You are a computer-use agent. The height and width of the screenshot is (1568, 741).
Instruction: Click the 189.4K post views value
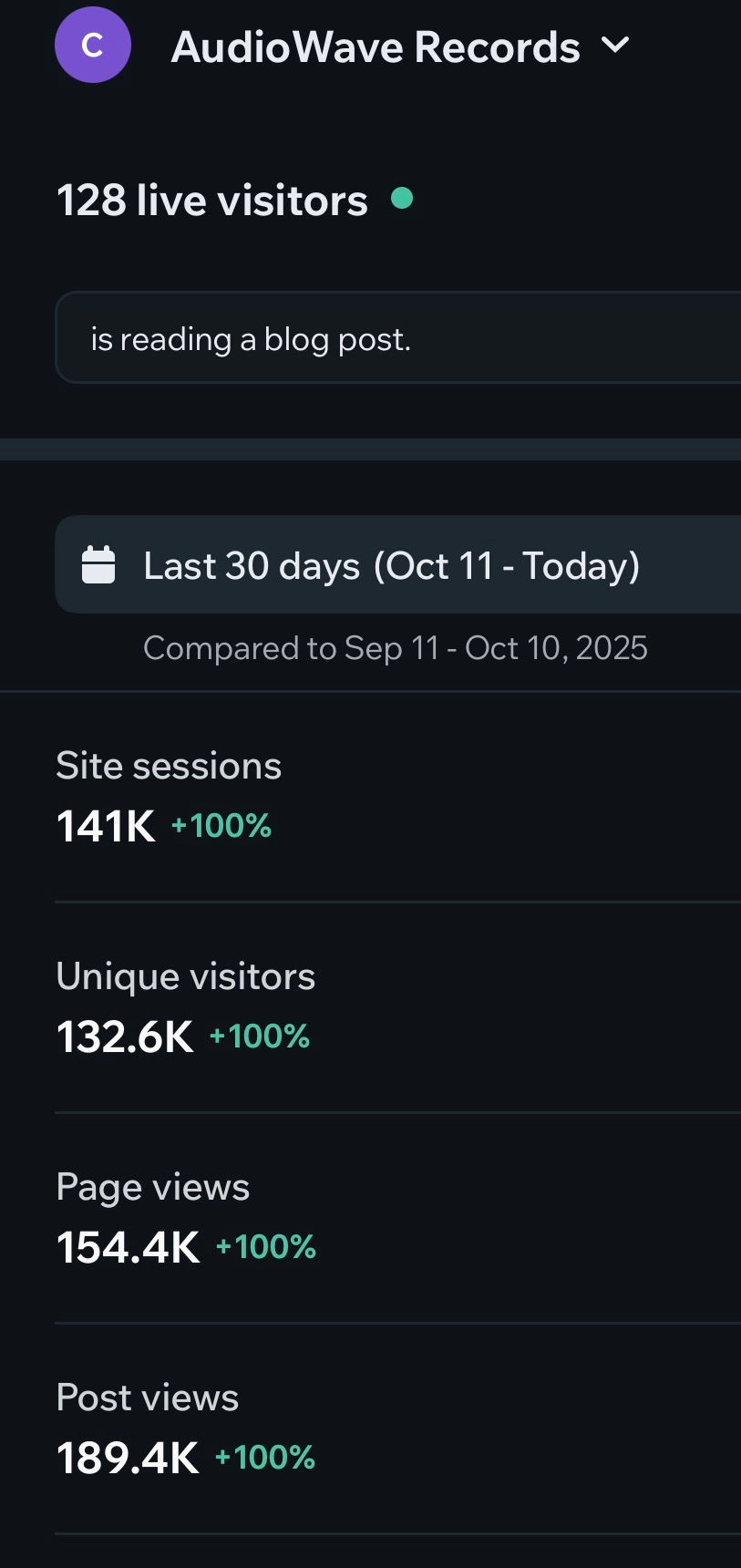[128, 1458]
